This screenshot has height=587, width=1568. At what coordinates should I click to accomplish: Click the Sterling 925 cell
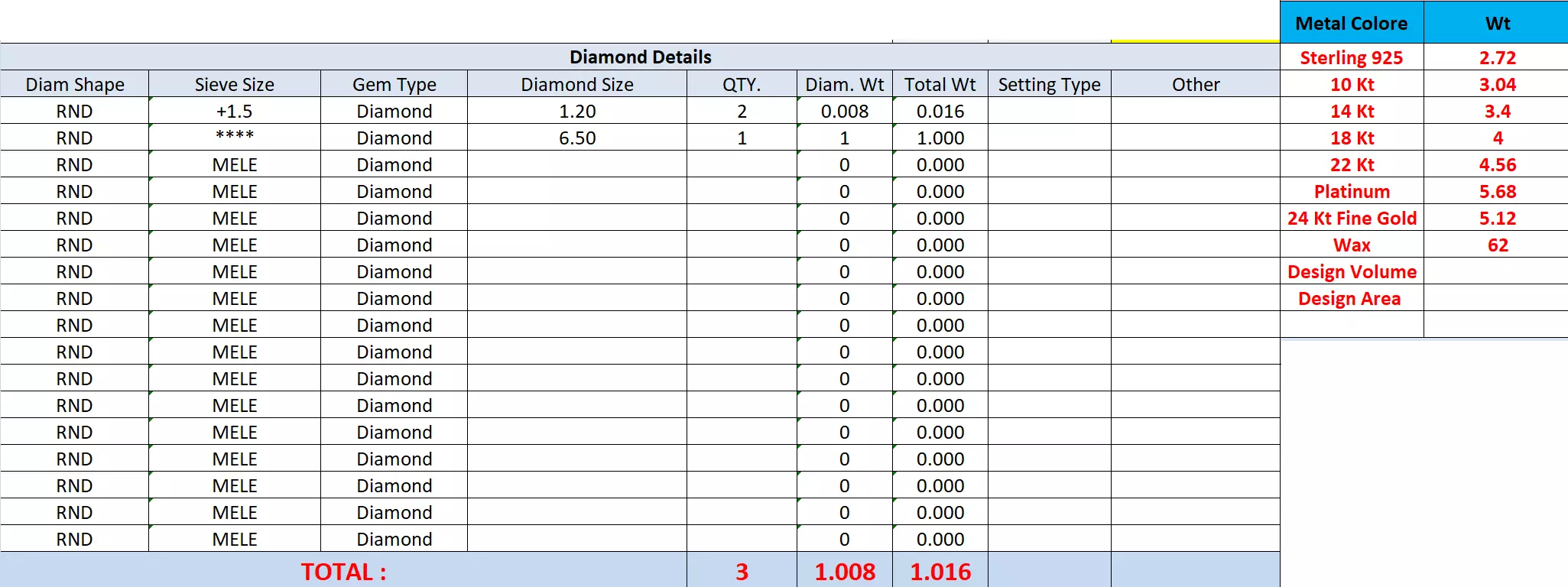pos(1352,57)
